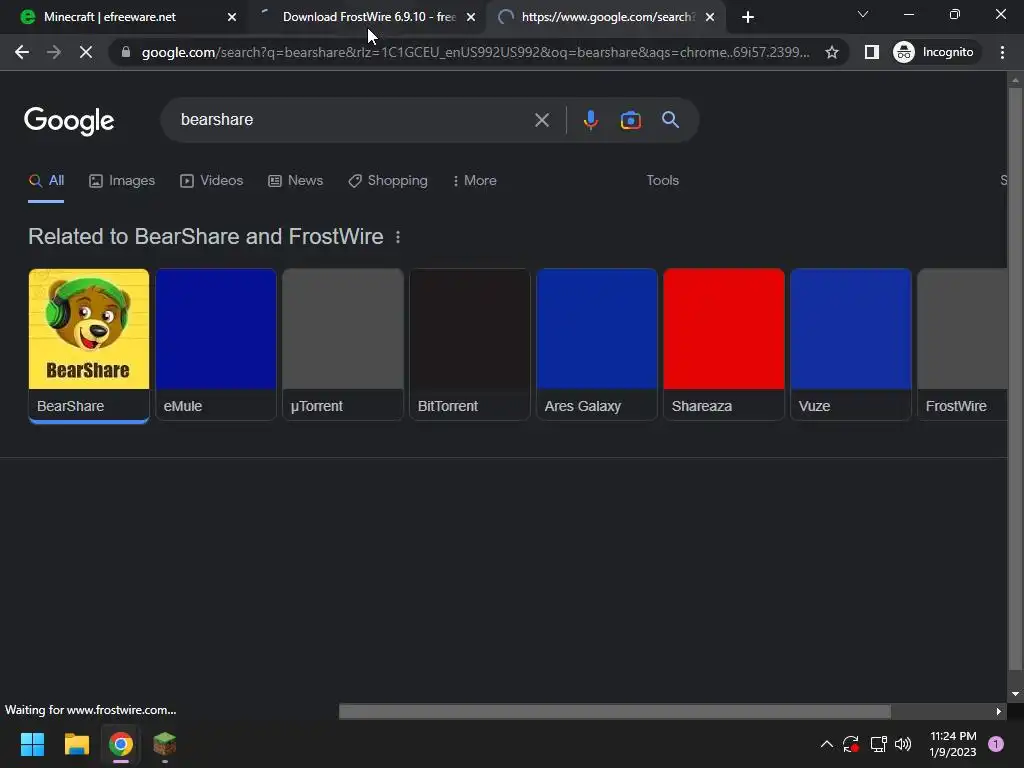Open Chrome side panel icon

pos(871,52)
